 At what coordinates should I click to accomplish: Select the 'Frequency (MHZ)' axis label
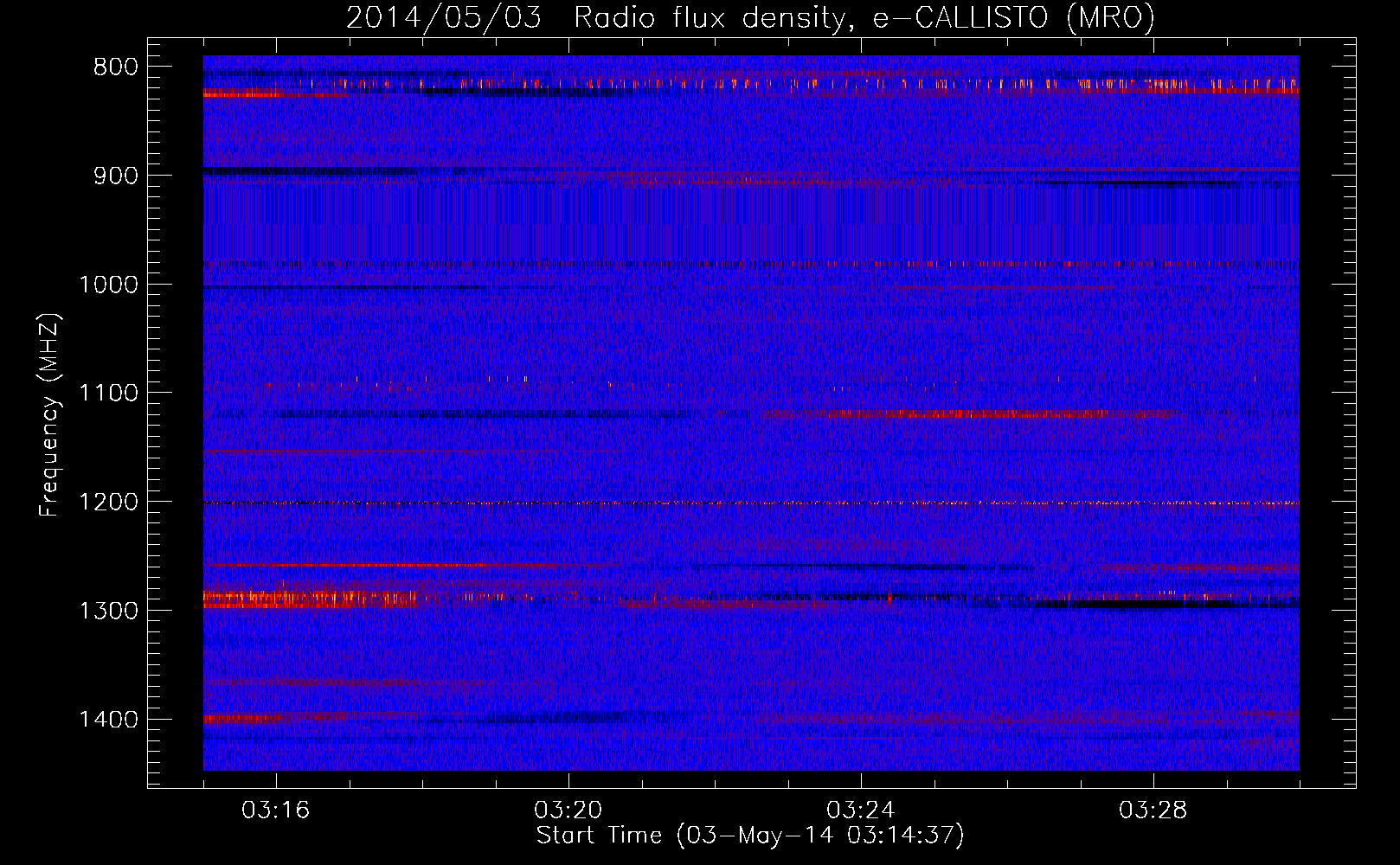49,414
